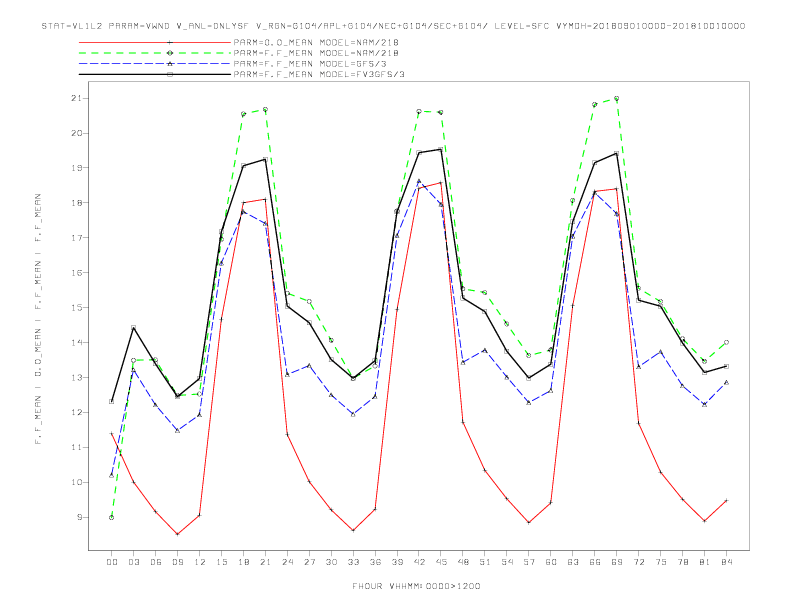Click y-axis tick value 13
The width and height of the screenshot is (792, 612).
[x=76, y=378]
